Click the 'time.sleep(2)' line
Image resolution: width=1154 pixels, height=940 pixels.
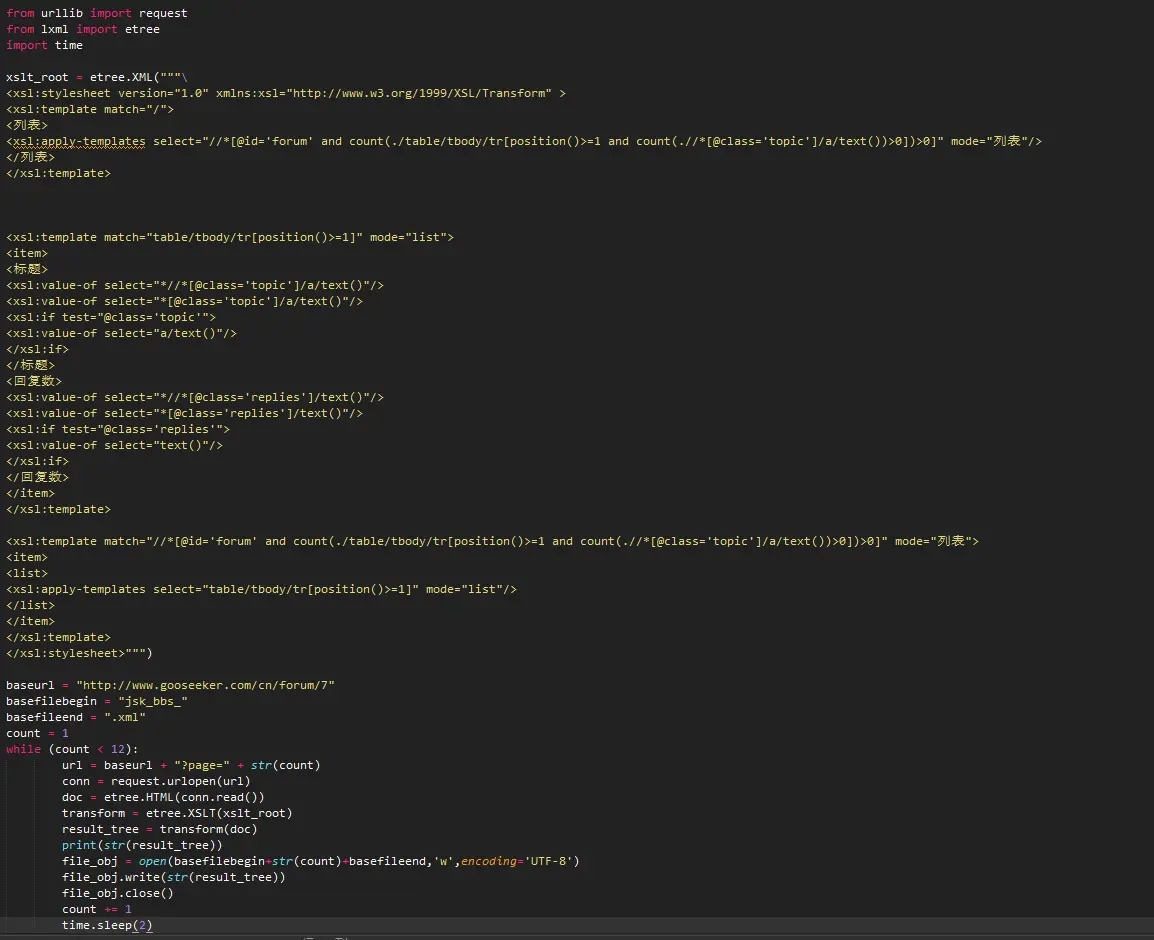point(107,926)
